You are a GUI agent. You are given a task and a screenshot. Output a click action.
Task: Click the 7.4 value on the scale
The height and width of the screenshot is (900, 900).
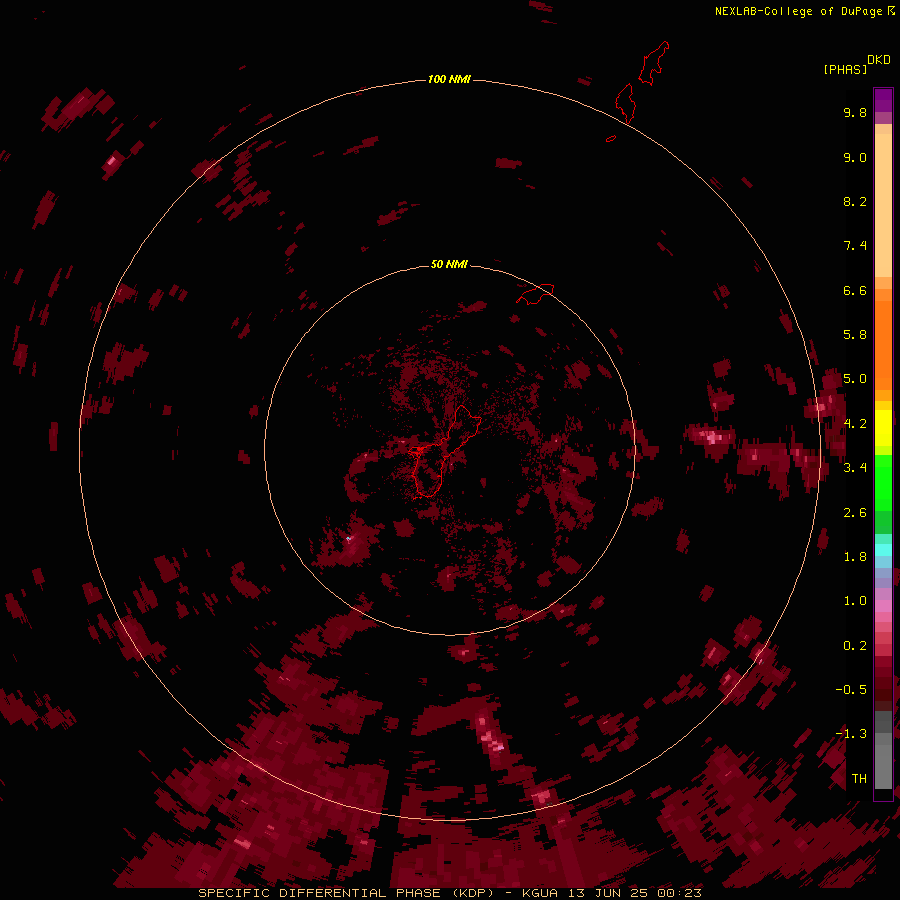[855, 246]
